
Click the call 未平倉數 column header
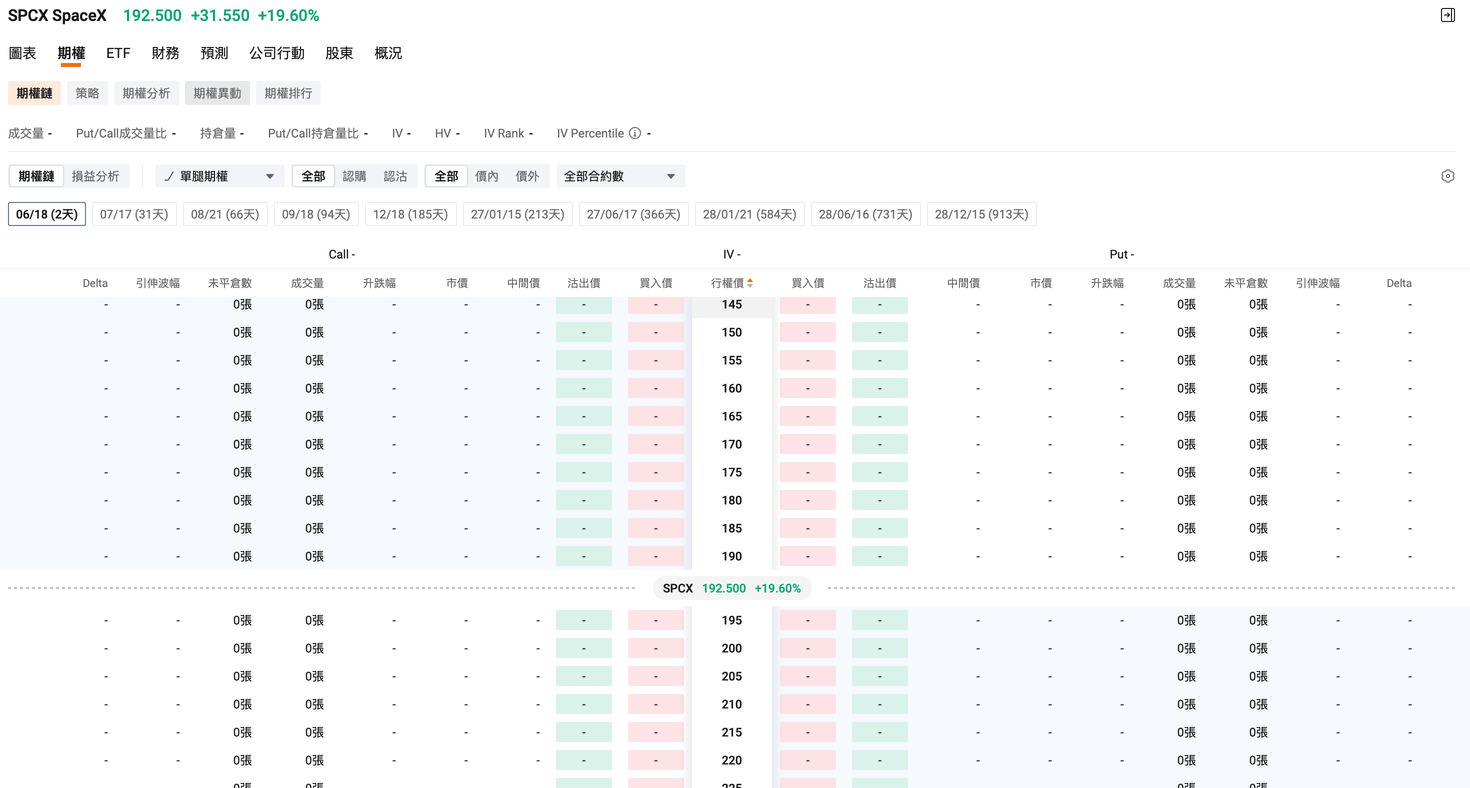pos(230,283)
